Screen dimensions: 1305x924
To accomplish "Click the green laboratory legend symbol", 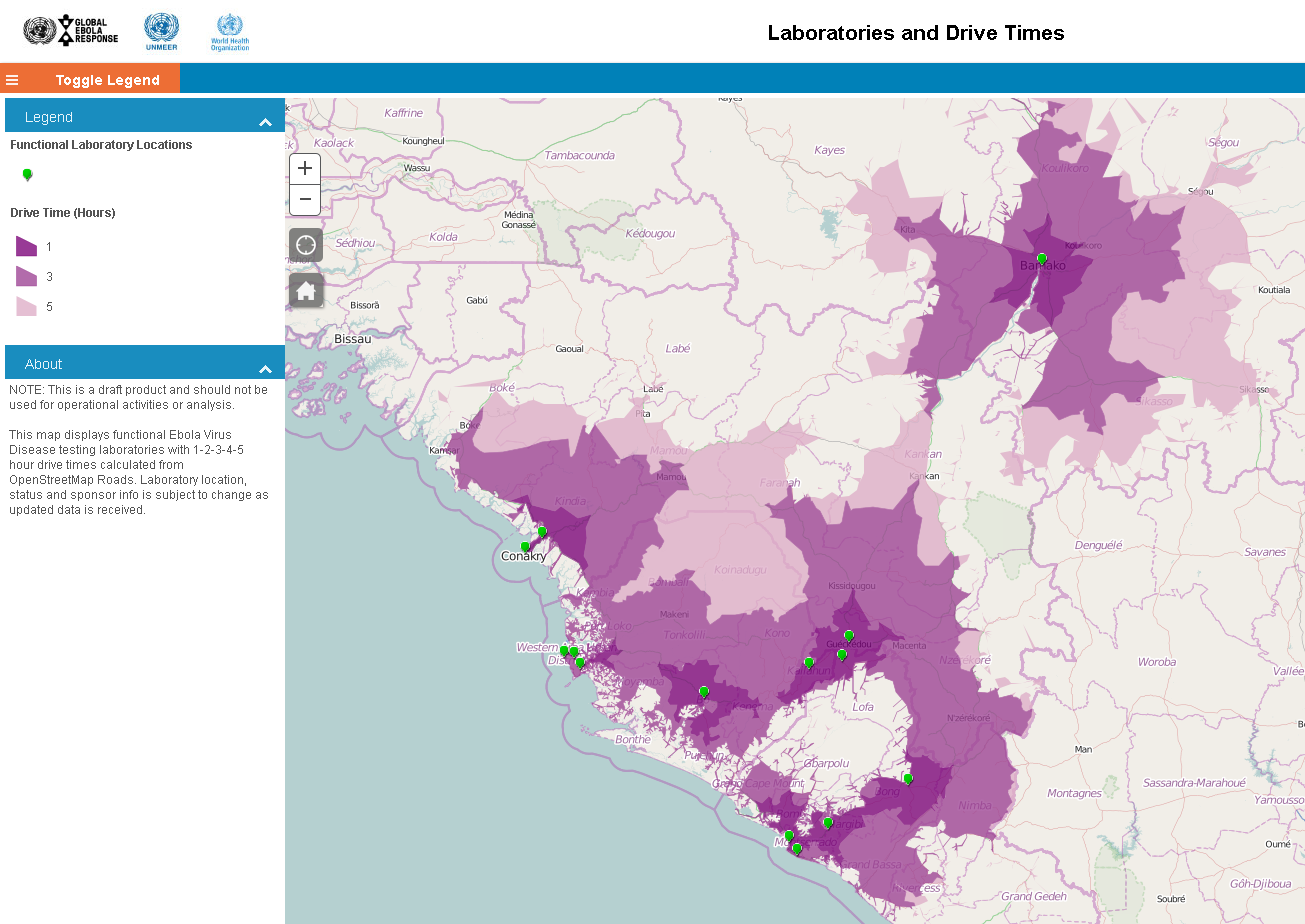I will 27,175.
